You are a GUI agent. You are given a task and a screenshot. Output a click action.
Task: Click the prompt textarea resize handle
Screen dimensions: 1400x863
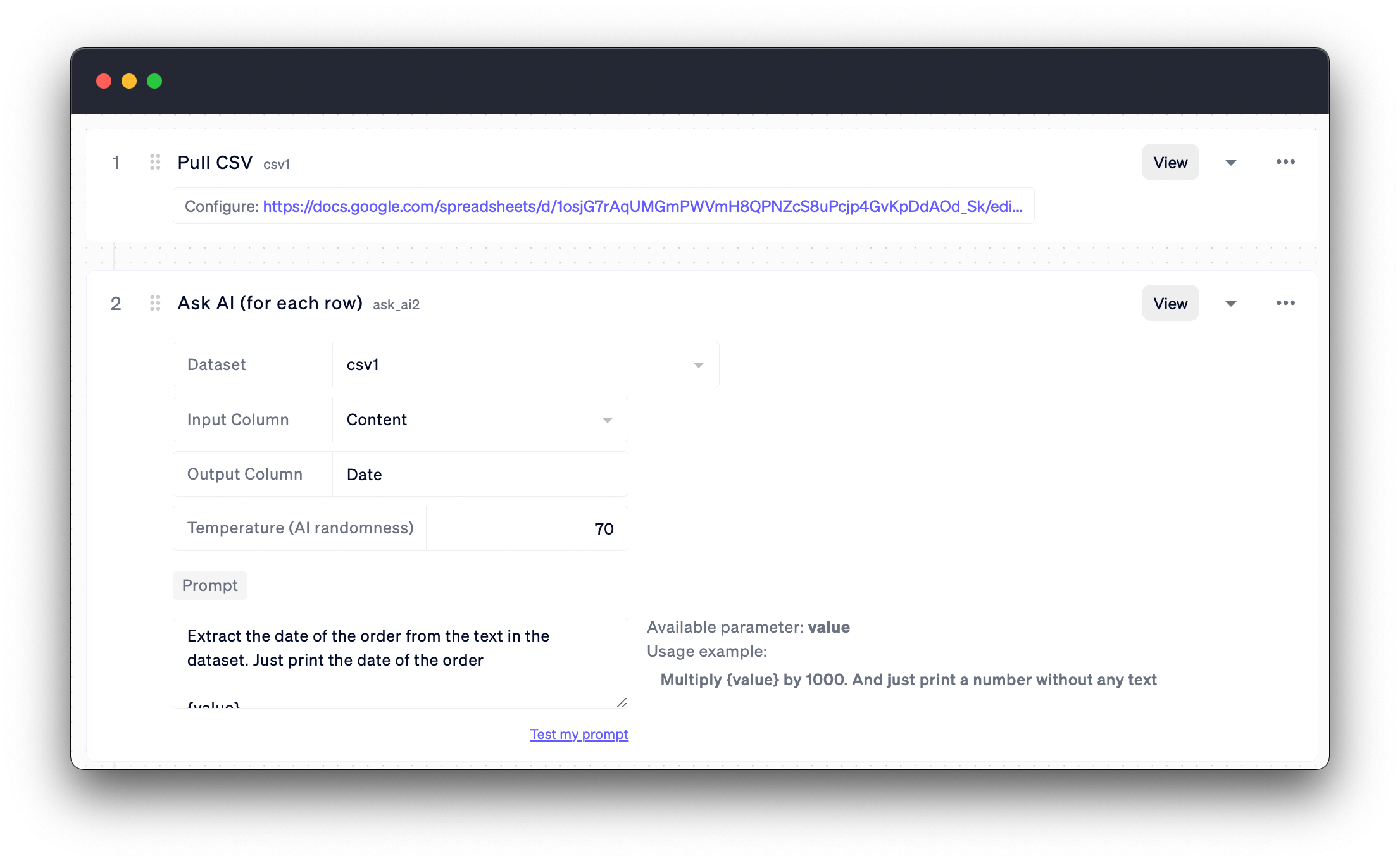(622, 702)
